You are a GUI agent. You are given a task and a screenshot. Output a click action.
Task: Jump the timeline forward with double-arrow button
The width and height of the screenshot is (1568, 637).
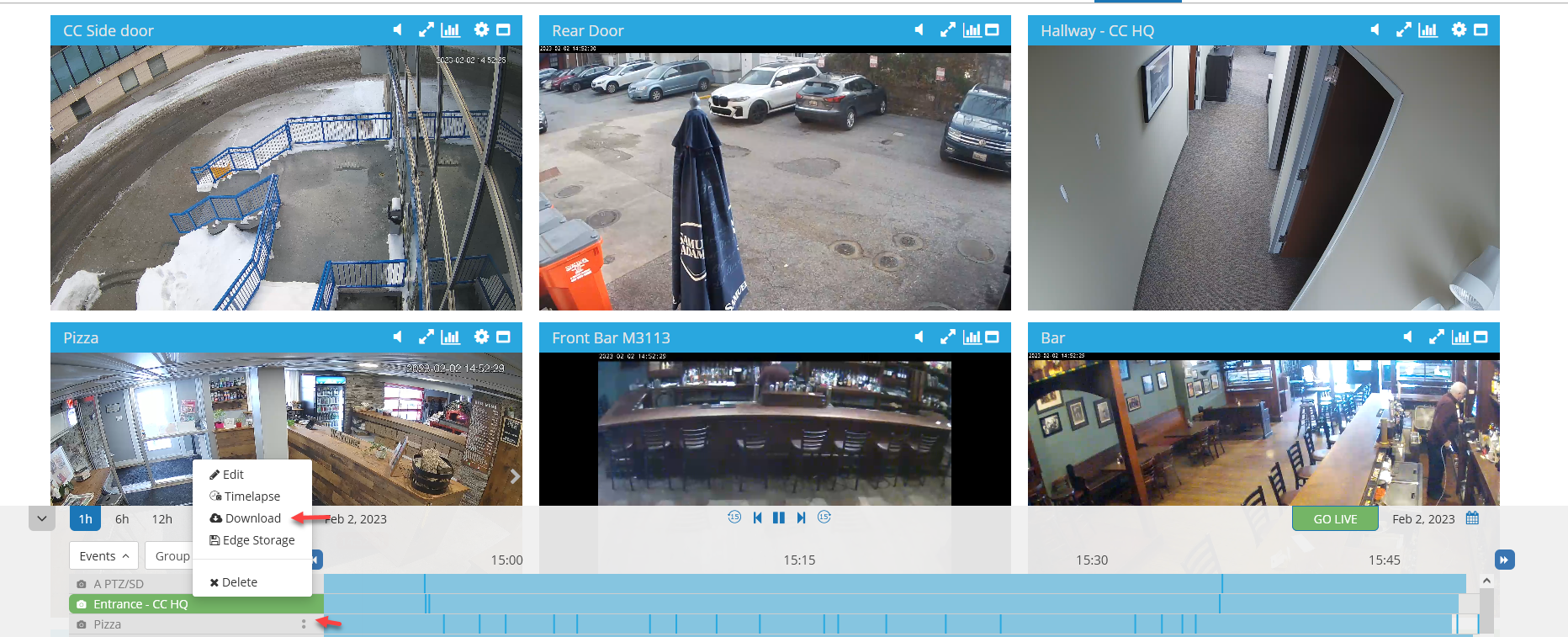(1504, 560)
